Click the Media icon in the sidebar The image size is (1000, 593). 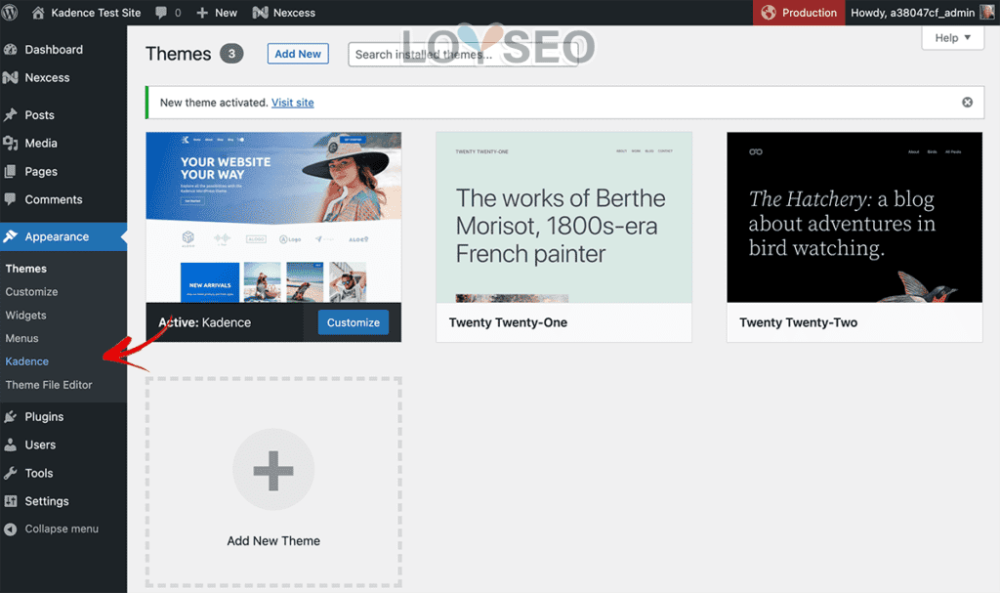(10, 143)
